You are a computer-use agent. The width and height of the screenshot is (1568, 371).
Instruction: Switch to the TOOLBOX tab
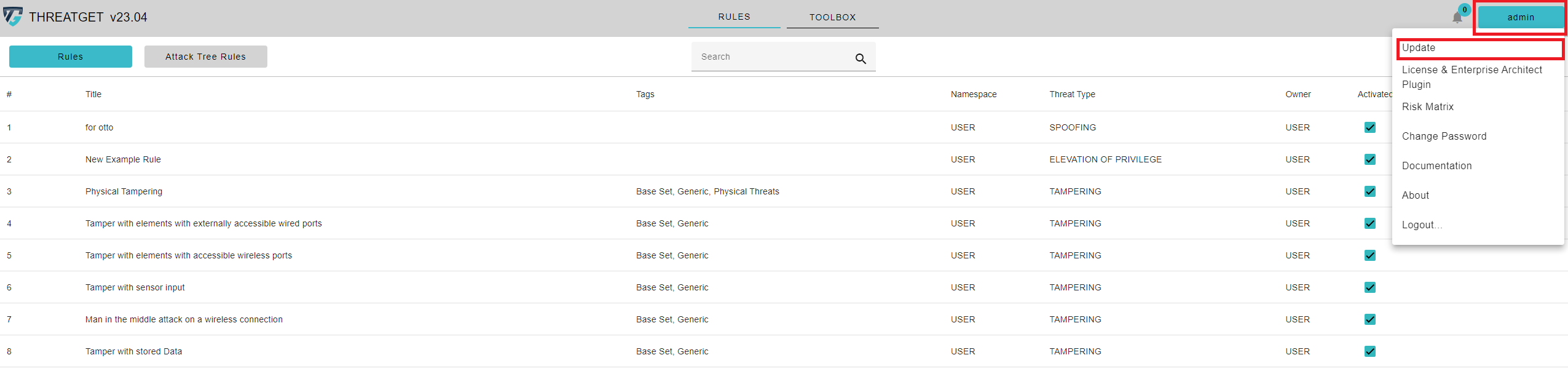832,17
